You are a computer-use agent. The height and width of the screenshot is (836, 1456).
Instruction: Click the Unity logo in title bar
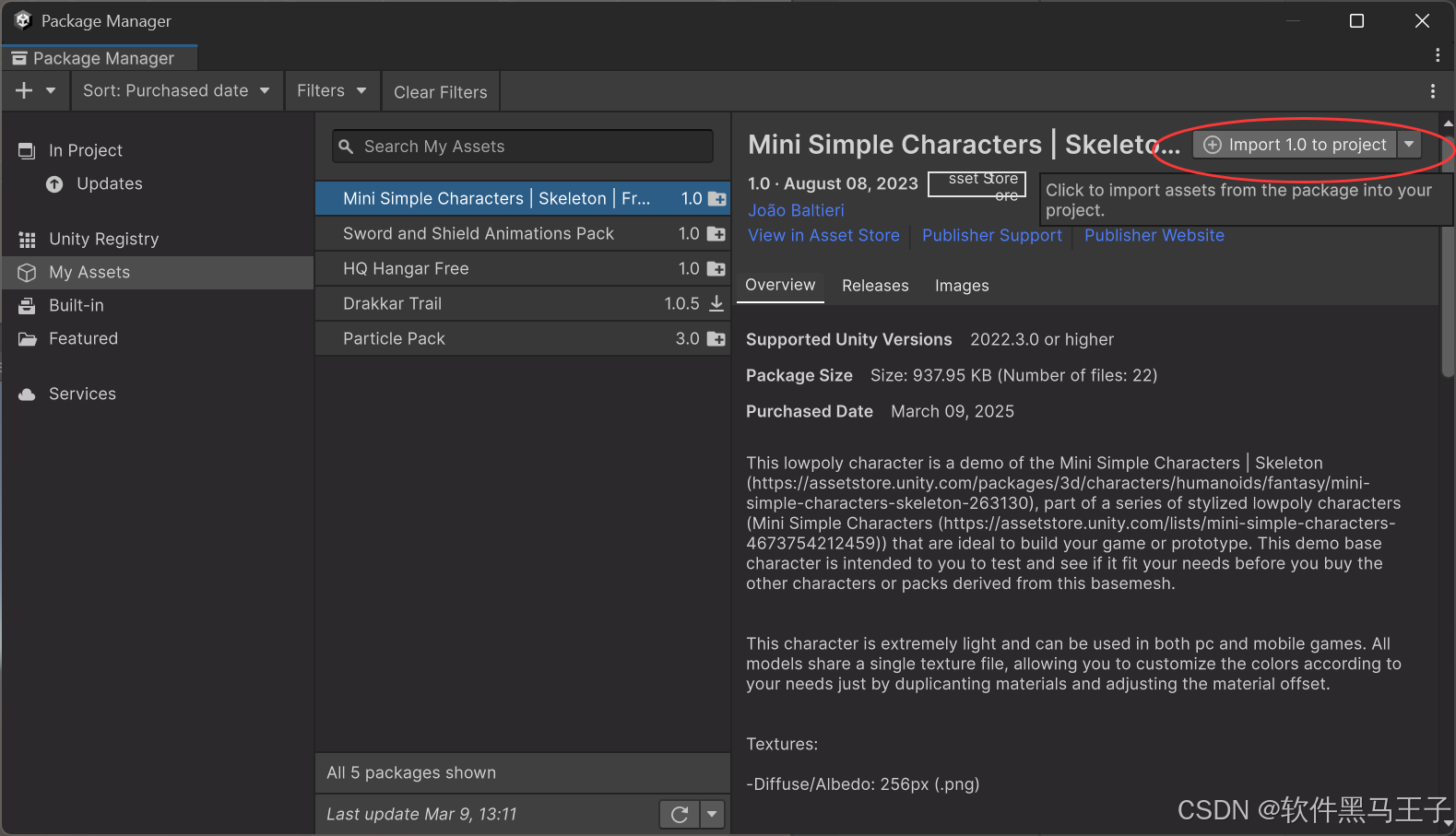(23, 20)
